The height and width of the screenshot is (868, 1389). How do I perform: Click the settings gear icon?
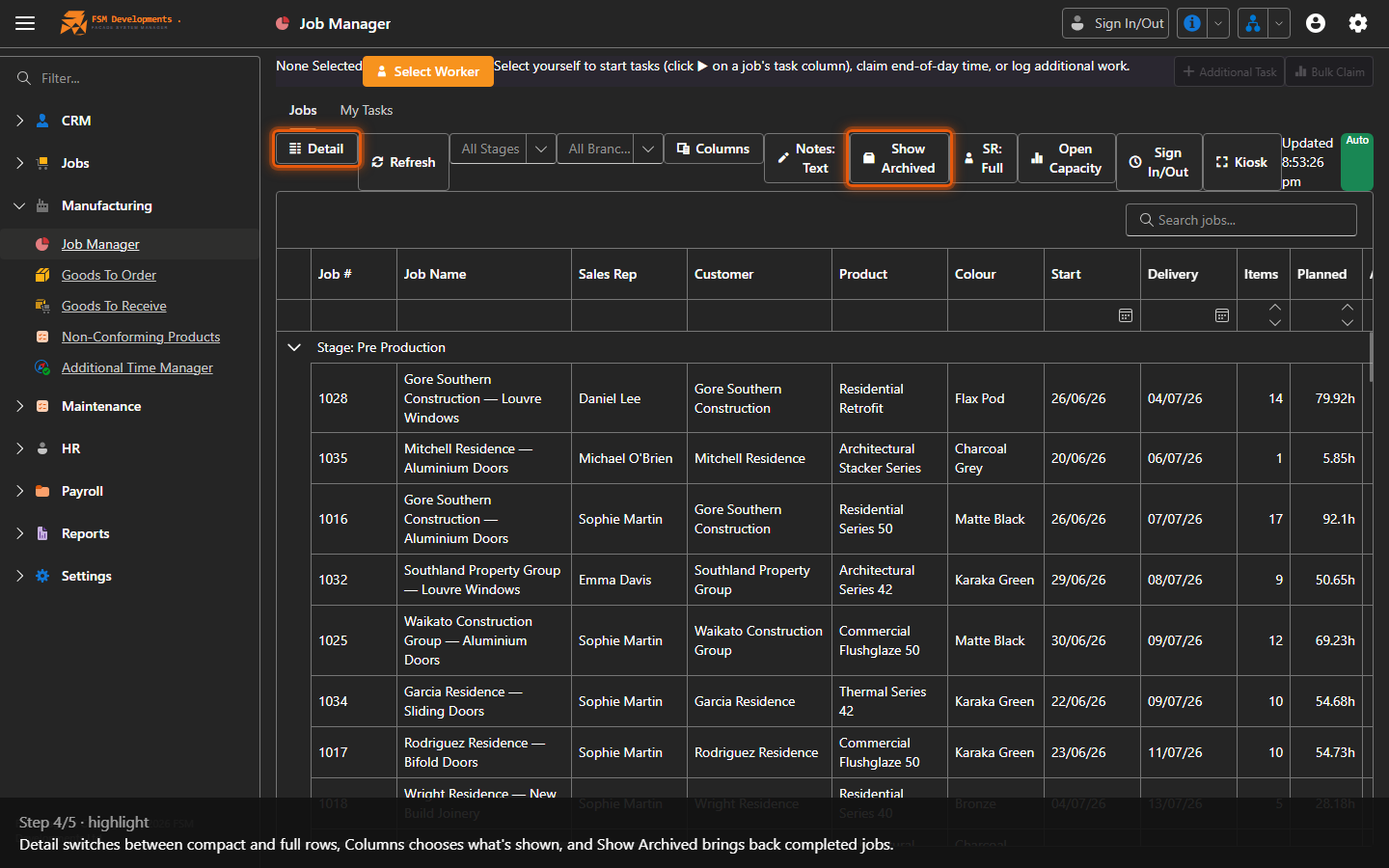(1358, 23)
